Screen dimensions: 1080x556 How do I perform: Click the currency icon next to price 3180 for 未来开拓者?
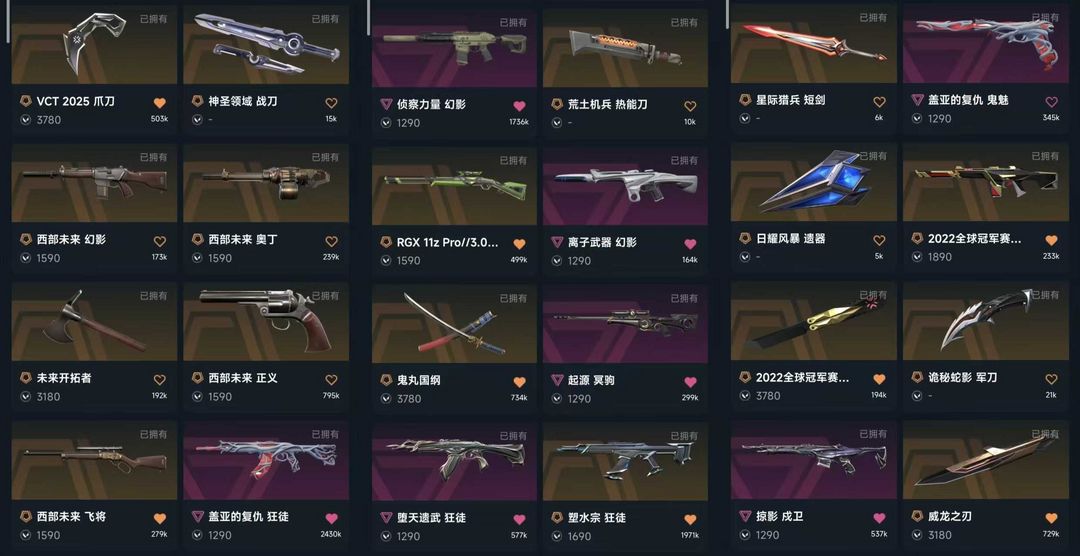click(25, 397)
